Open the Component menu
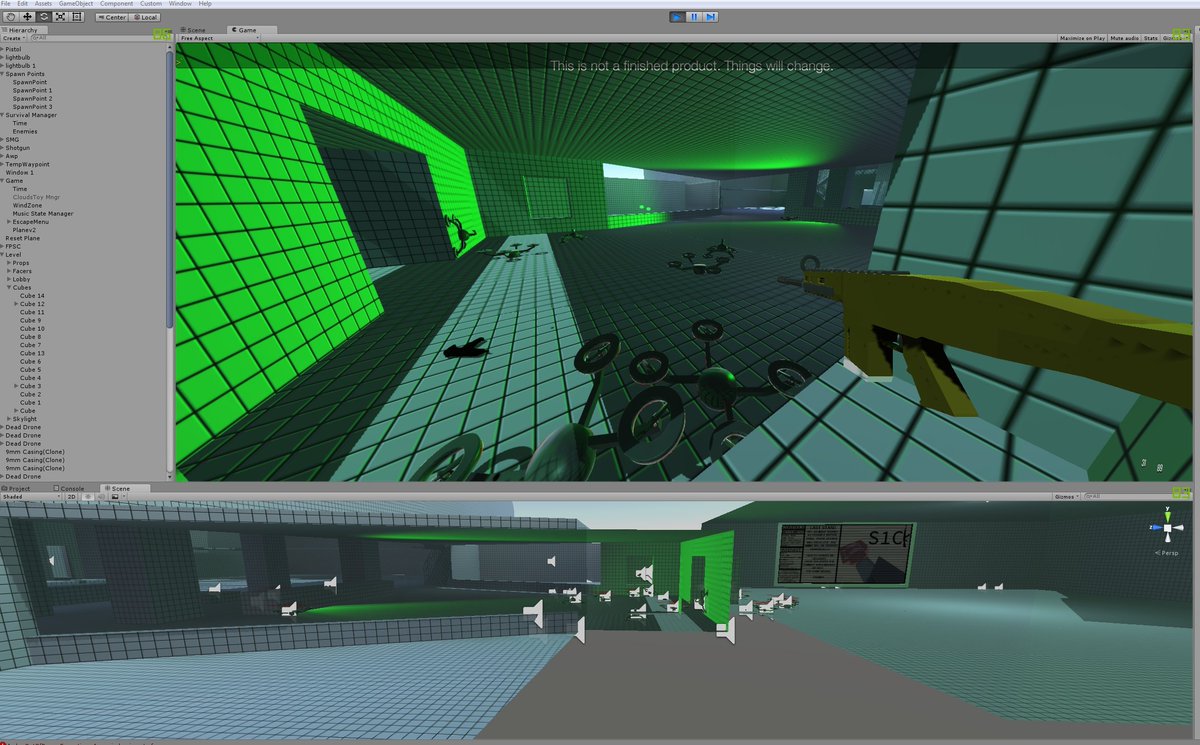This screenshot has width=1200, height=745. click(116, 4)
